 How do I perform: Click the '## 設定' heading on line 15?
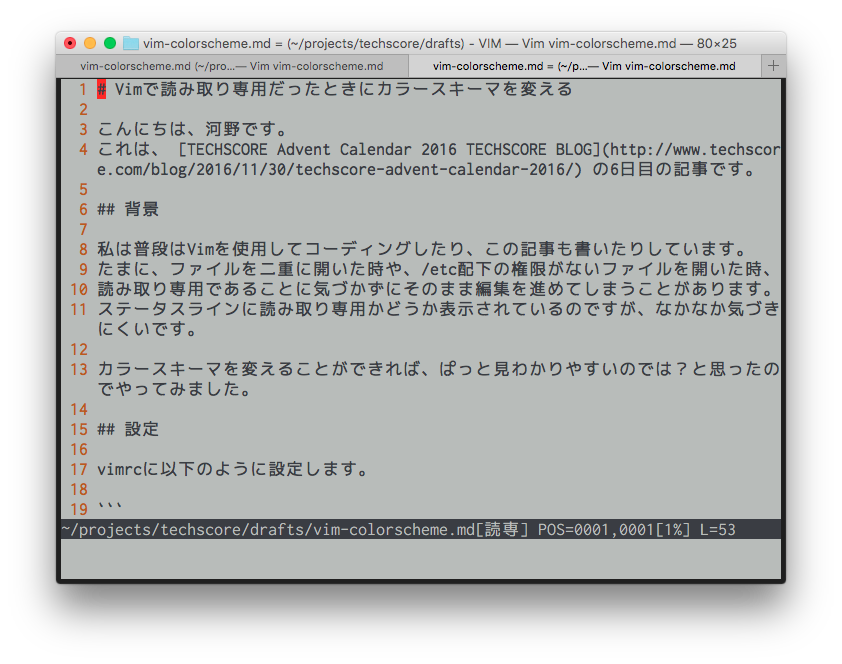pyautogui.click(x=128, y=430)
